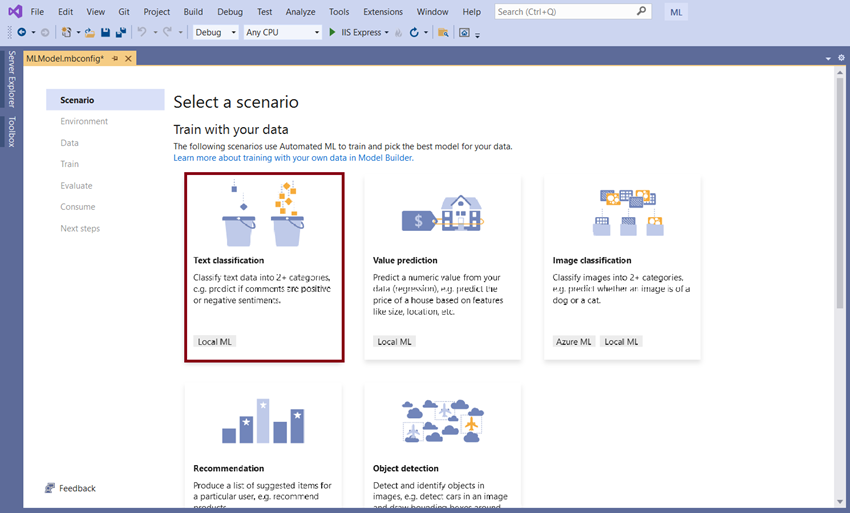The width and height of the screenshot is (850, 513).
Task: Open the File menu
Action: coord(37,11)
